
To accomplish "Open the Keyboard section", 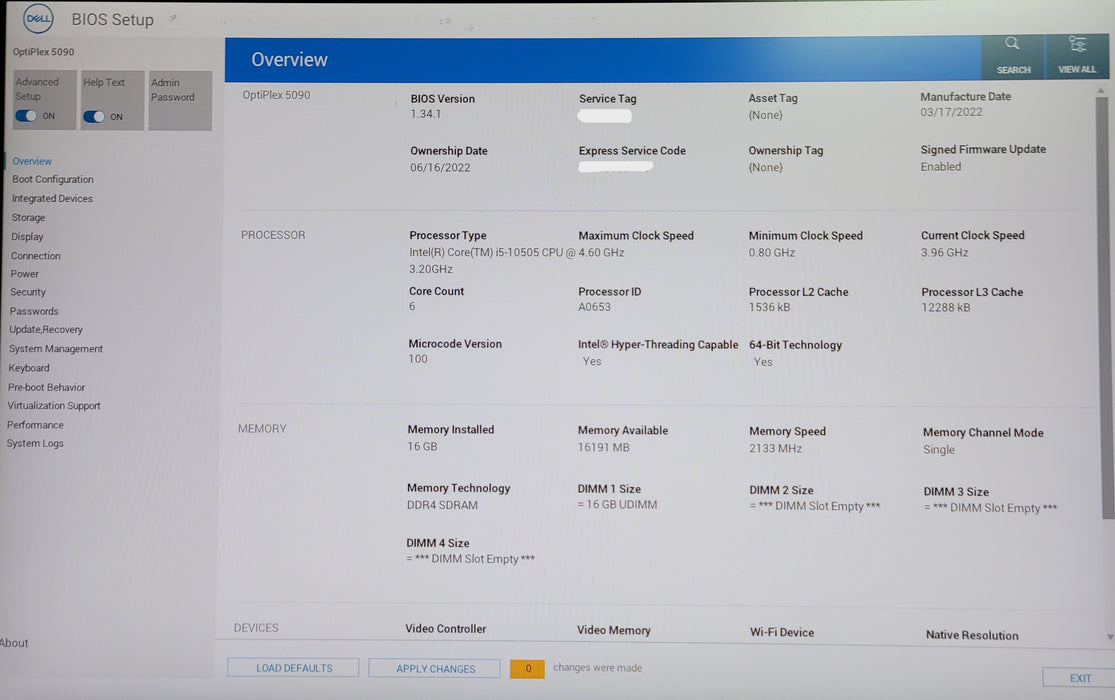I will point(29,368).
